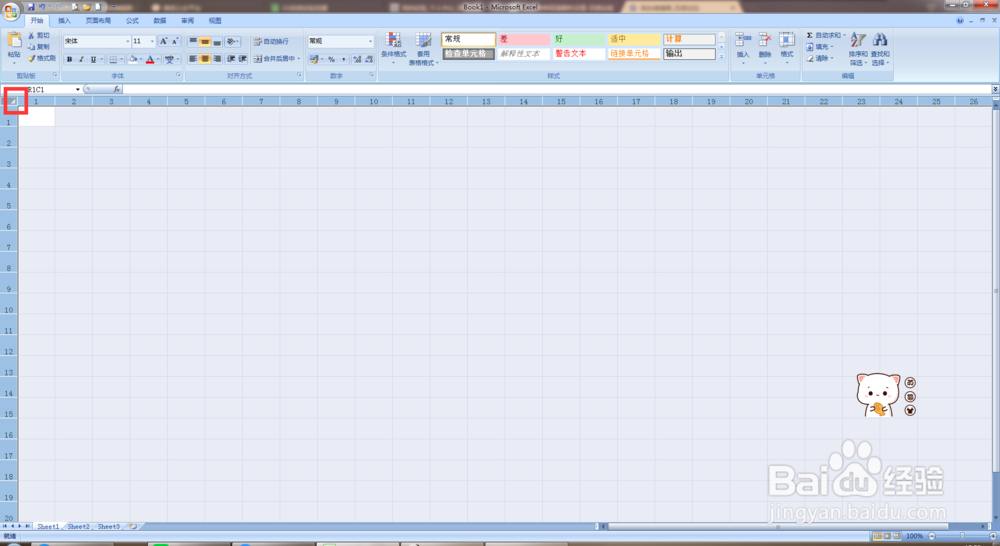This screenshot has width=1000, height=546.
Task: Save workbook via quick access toolbar
Action: pos(31,6)
